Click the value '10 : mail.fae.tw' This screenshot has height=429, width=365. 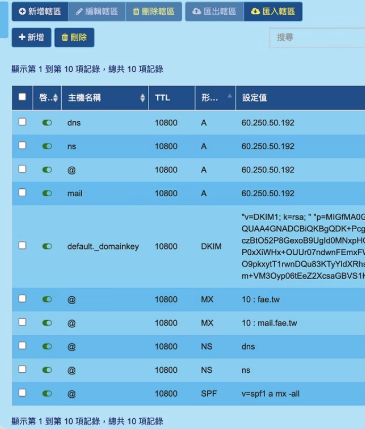269,323
